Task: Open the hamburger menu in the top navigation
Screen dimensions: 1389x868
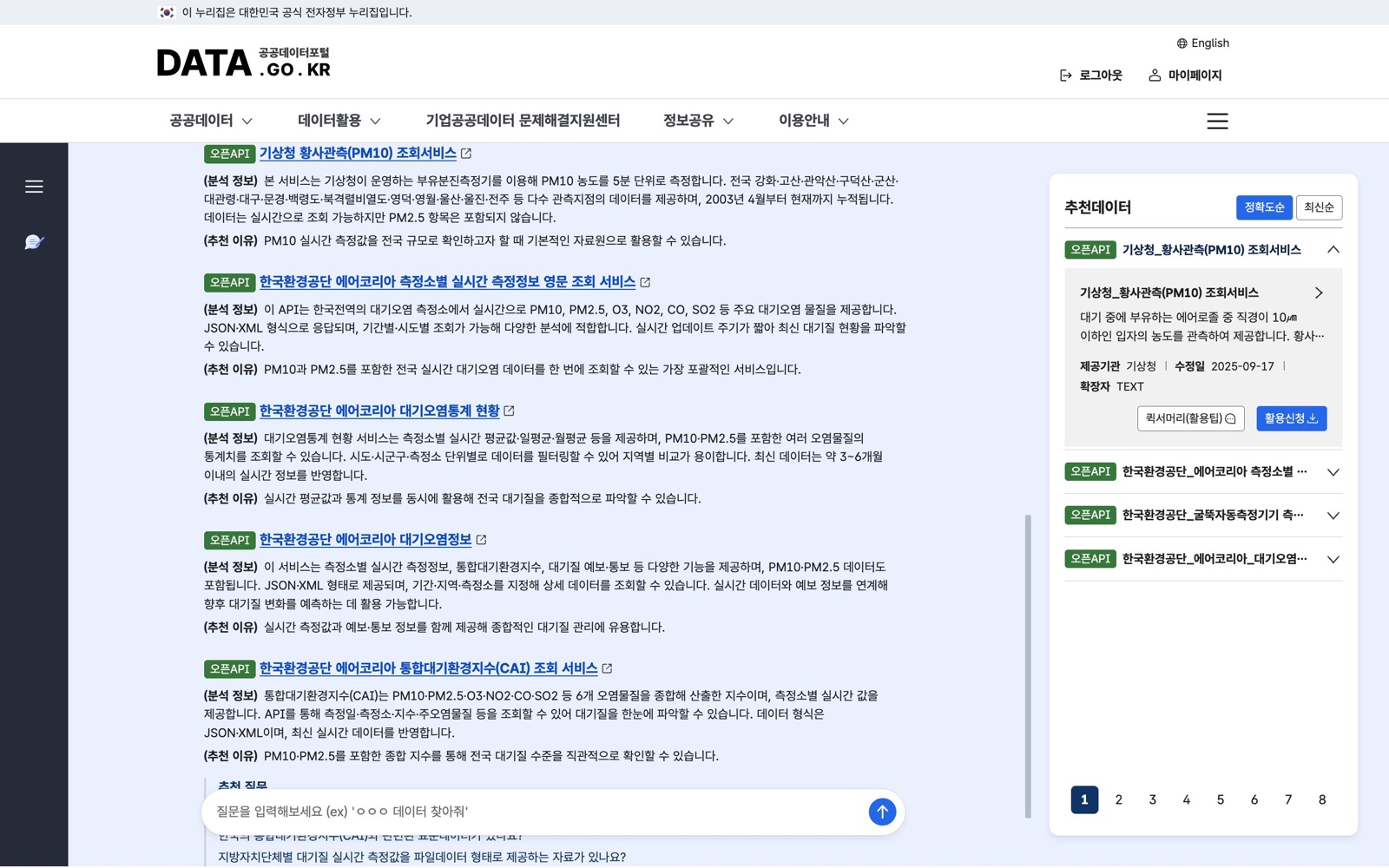Action: click(1217, 121)
